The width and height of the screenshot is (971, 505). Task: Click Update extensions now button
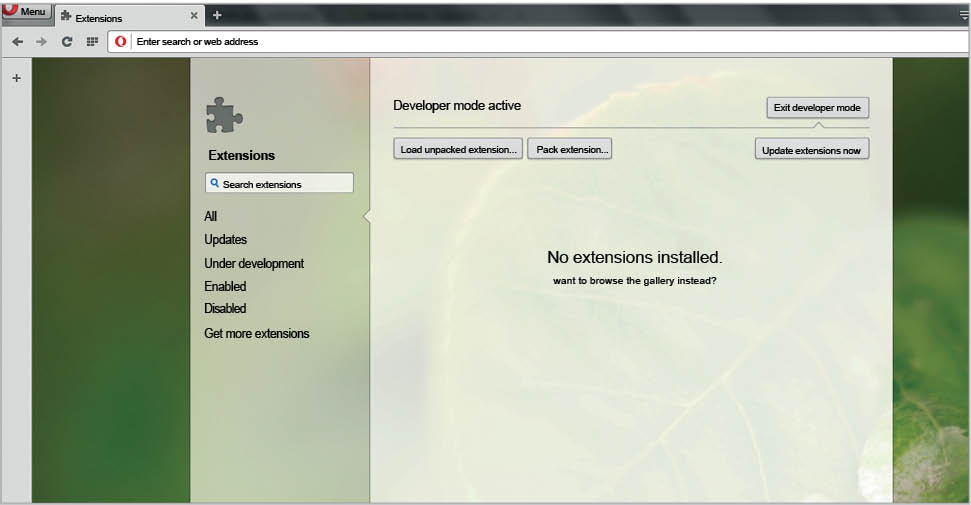[812, 150]
